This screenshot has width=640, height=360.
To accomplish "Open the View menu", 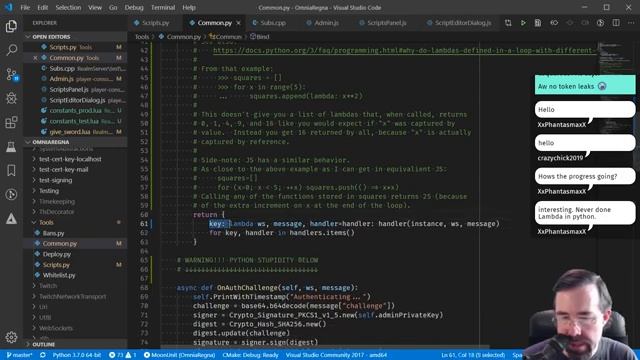I will 95,7.
